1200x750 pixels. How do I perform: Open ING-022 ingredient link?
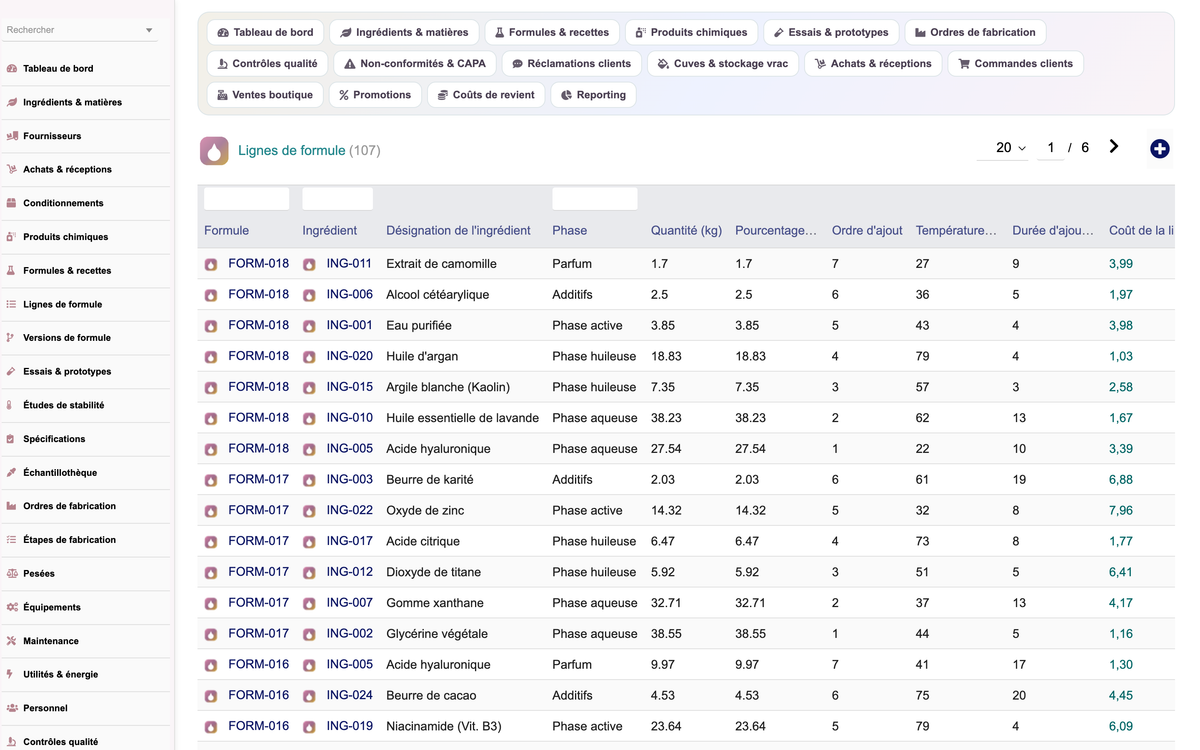tap(350, 510)
